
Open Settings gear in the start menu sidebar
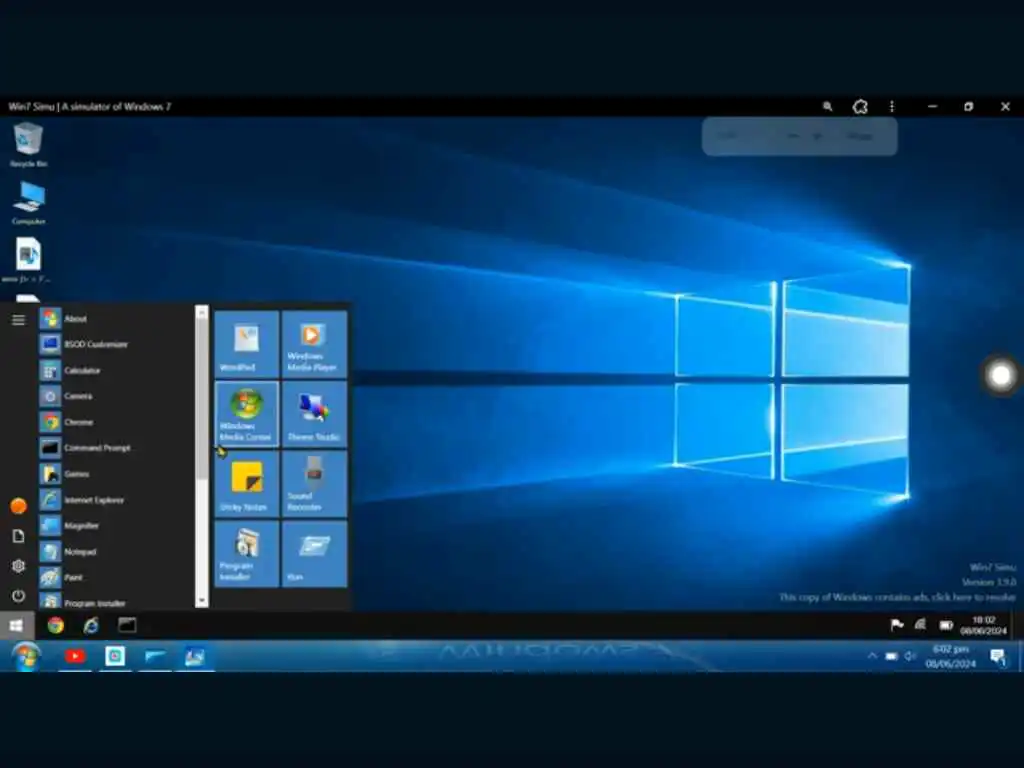18,566
